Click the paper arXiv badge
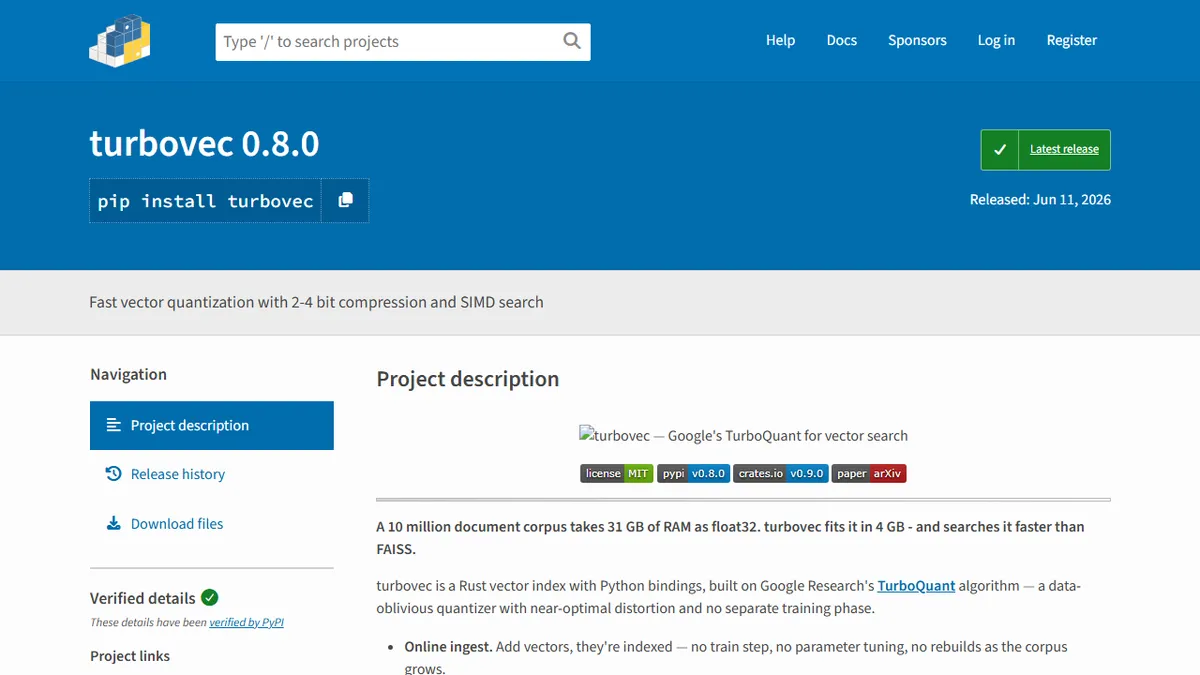Image resolution: width=1200 pixels, height=675 pixels. 869,473
